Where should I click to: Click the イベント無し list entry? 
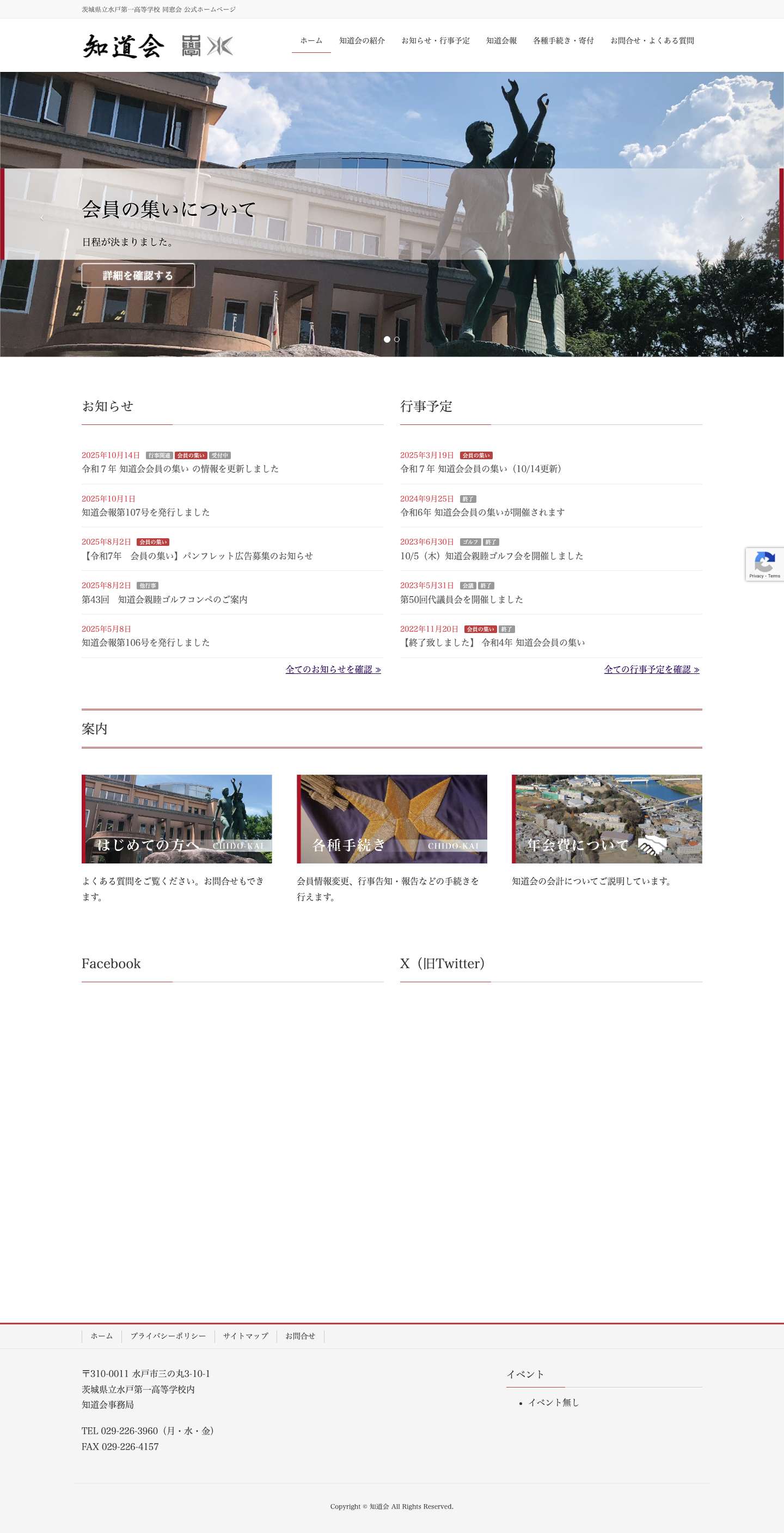click(554, 1403)
